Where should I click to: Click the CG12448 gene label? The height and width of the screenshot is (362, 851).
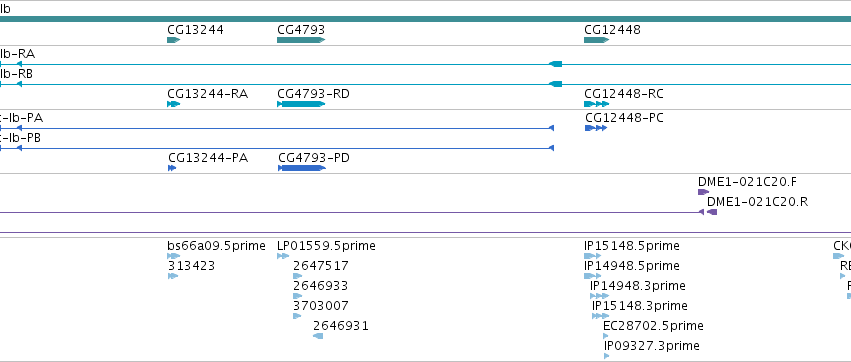[612, 30]
